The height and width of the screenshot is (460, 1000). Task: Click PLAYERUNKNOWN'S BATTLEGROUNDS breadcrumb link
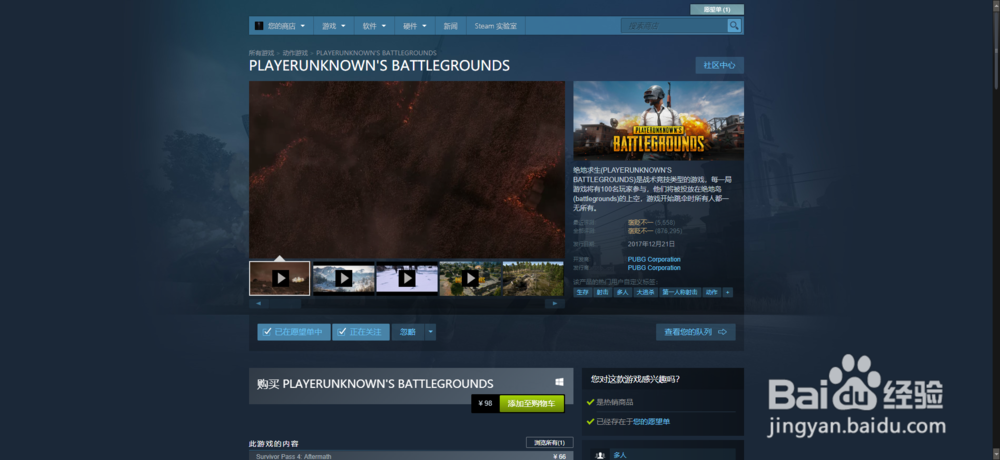(376, 53)
